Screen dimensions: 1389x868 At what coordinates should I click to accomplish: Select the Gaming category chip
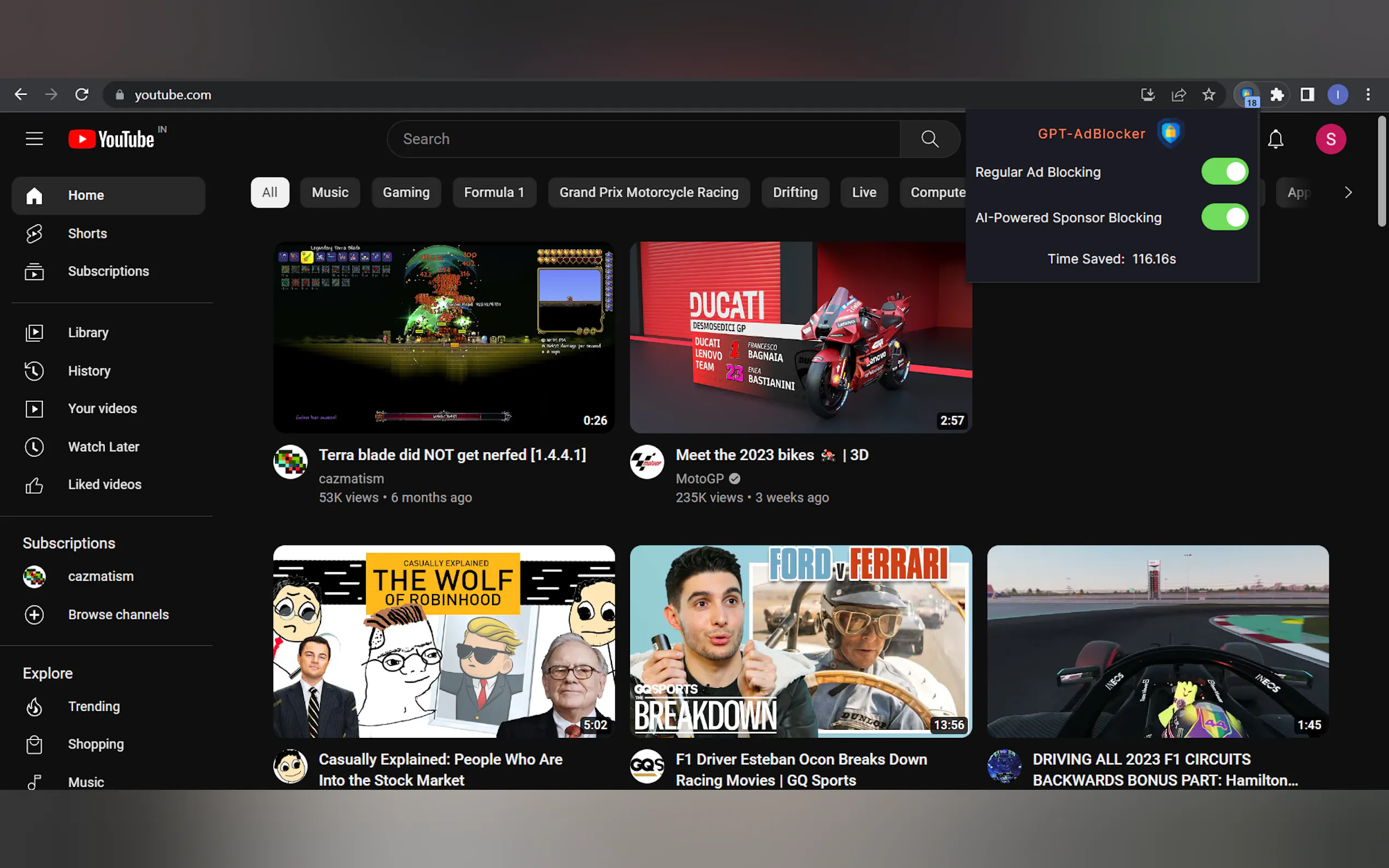point(406,192)
